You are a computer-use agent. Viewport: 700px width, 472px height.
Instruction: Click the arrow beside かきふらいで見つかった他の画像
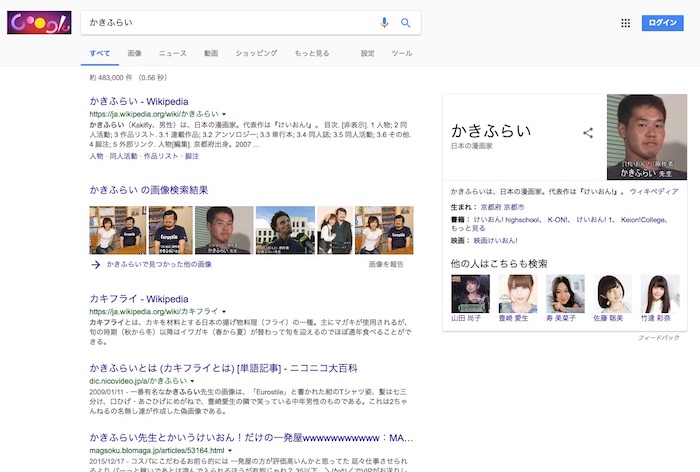[96, 264]
